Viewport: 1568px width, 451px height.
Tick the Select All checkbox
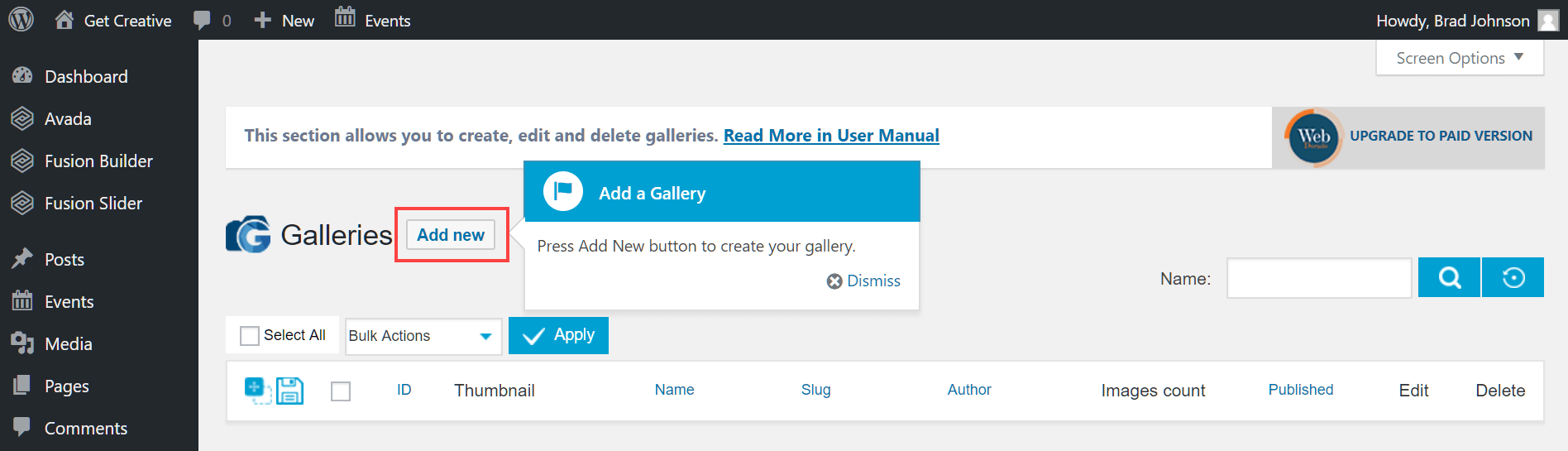pyautogui.click(x=249, y=335)
